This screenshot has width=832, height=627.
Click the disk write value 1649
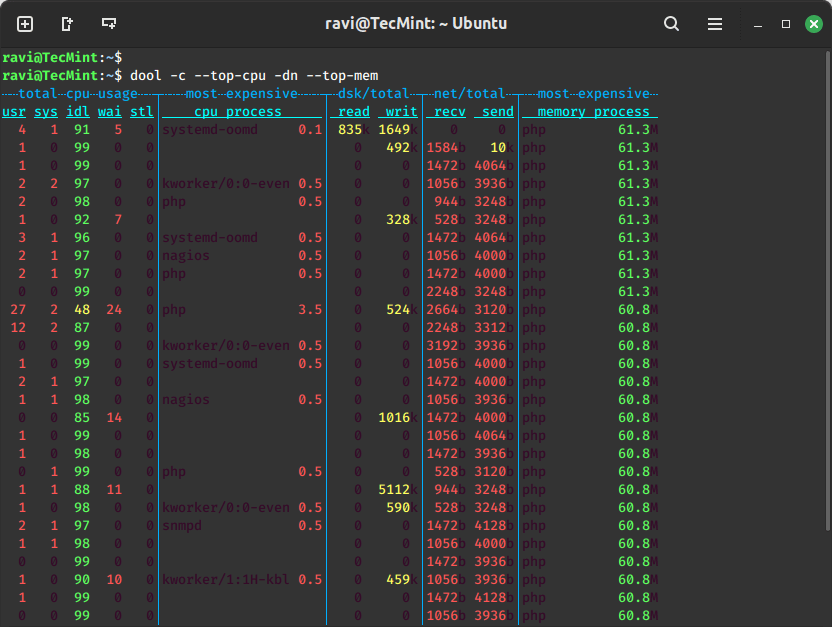[x=394, y=129]
